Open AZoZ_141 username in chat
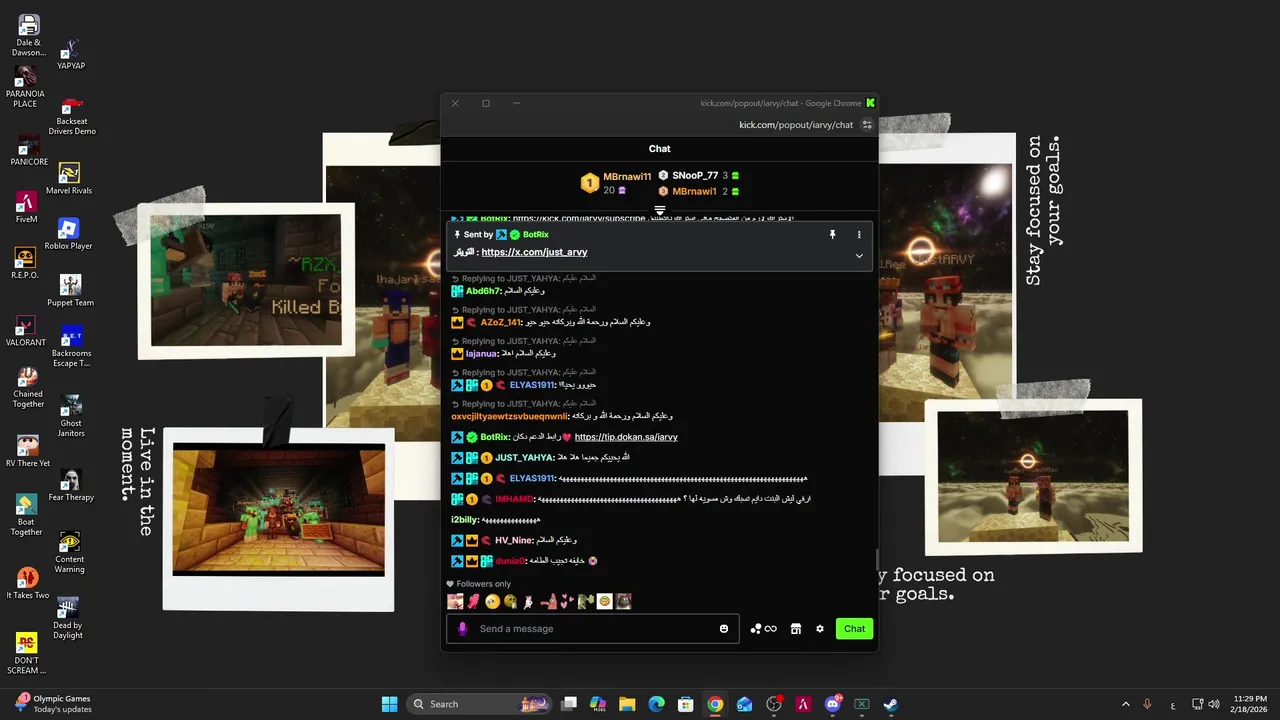Image resolution: width=1280 pixels, height=720 pixels. coord(501,322)
